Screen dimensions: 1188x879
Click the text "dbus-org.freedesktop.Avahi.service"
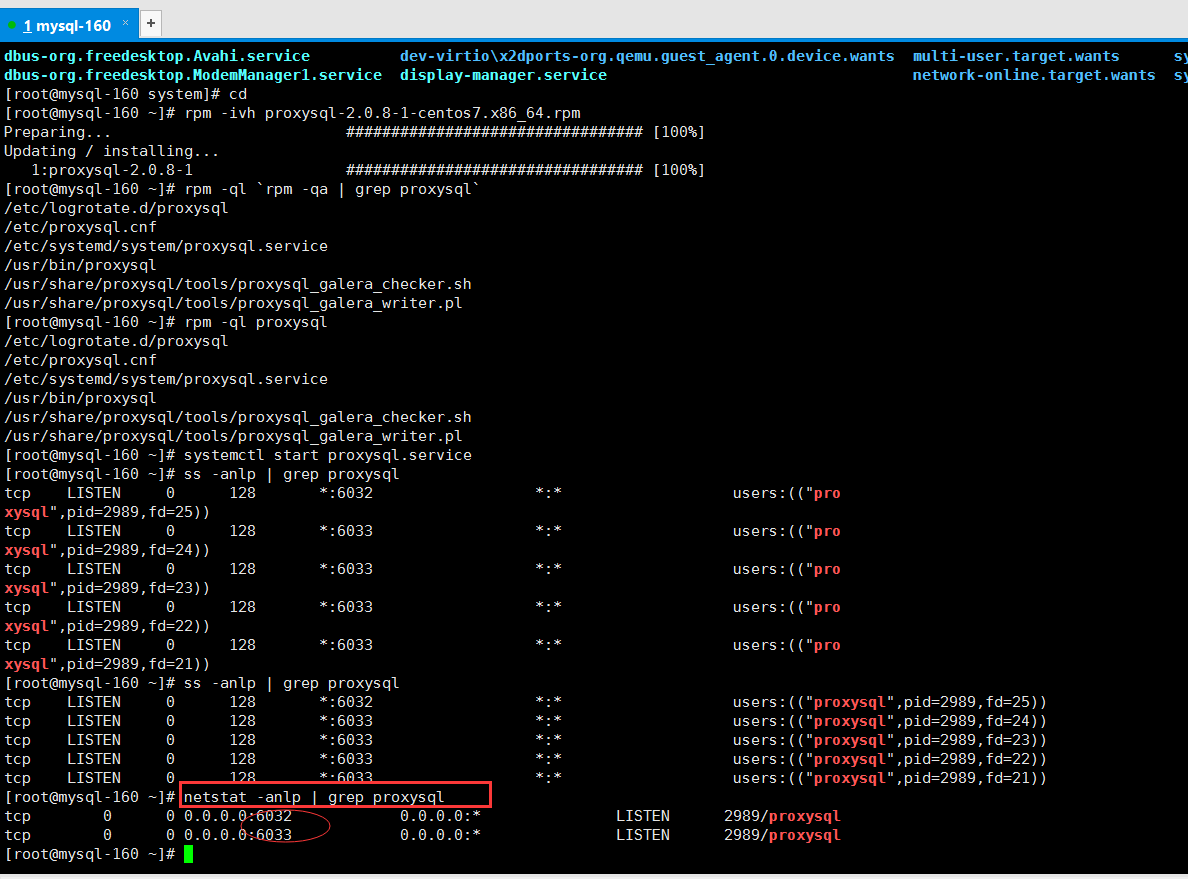157,56
